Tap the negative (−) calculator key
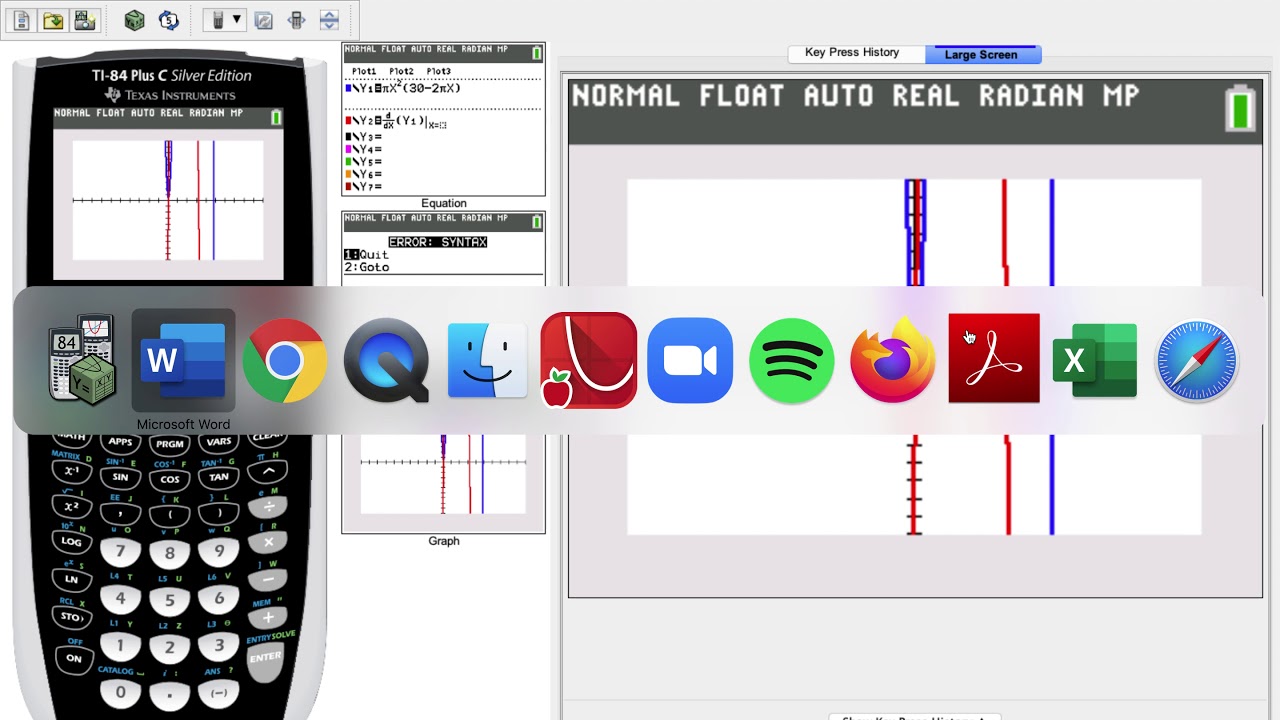Screen dimensions: 1280x720 tap(219, 692)
